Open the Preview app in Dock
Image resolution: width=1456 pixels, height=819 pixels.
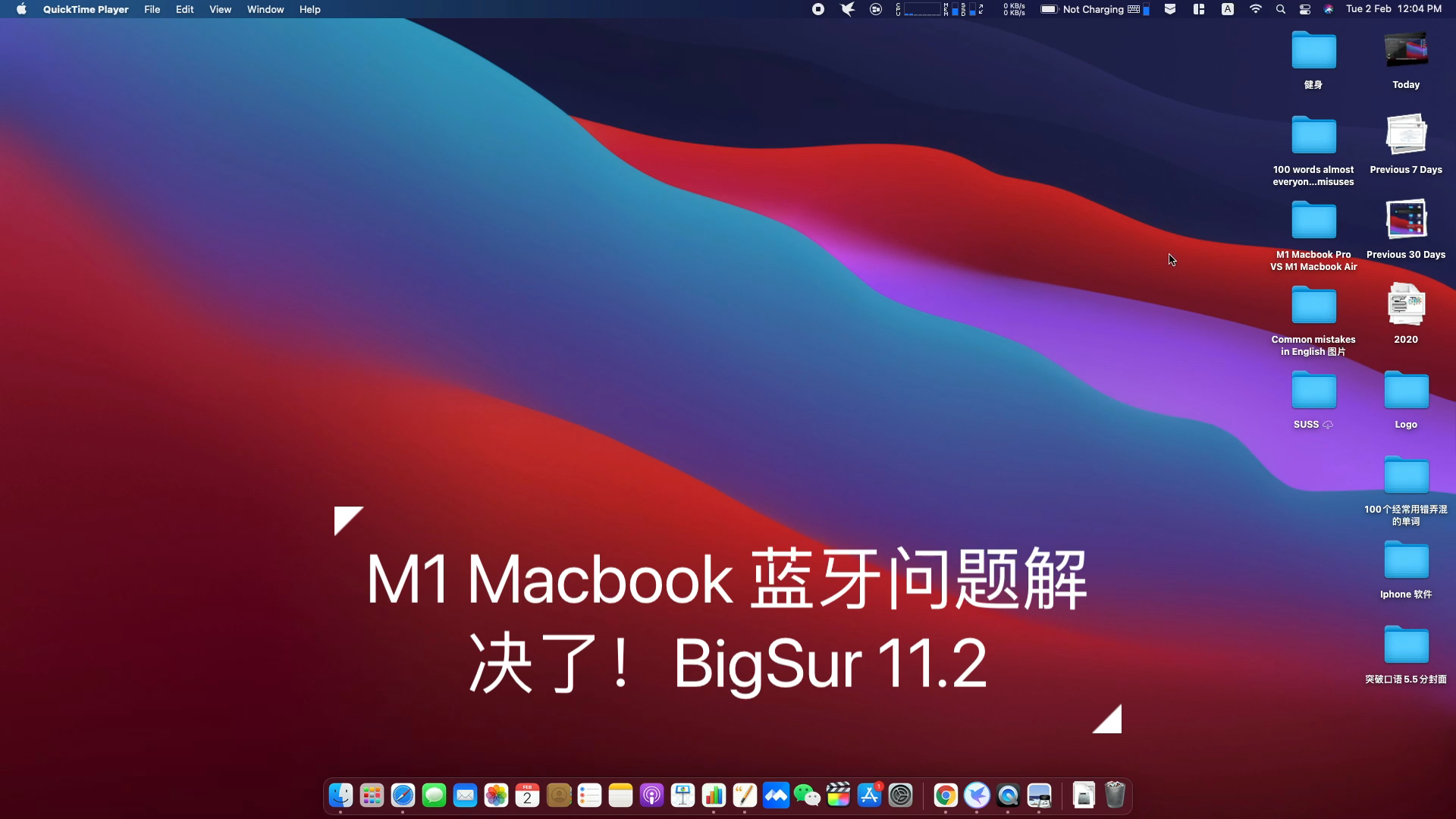pyautogui.click(x=1039, y=795)
